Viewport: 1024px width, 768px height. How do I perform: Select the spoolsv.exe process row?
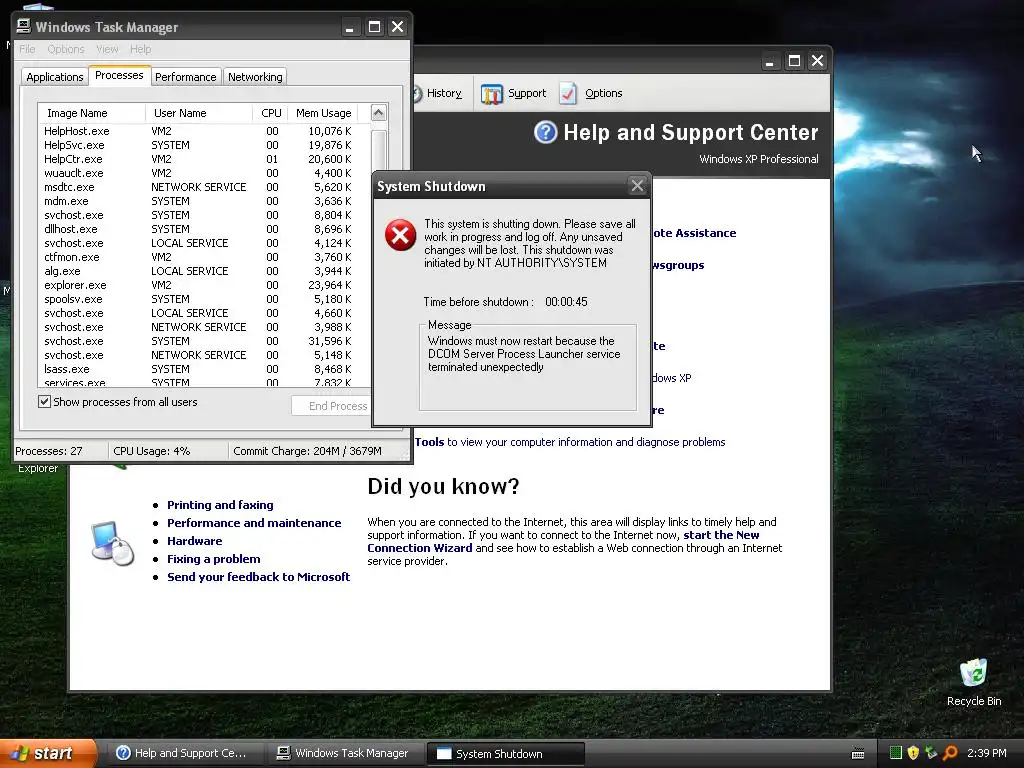(203, 299)
